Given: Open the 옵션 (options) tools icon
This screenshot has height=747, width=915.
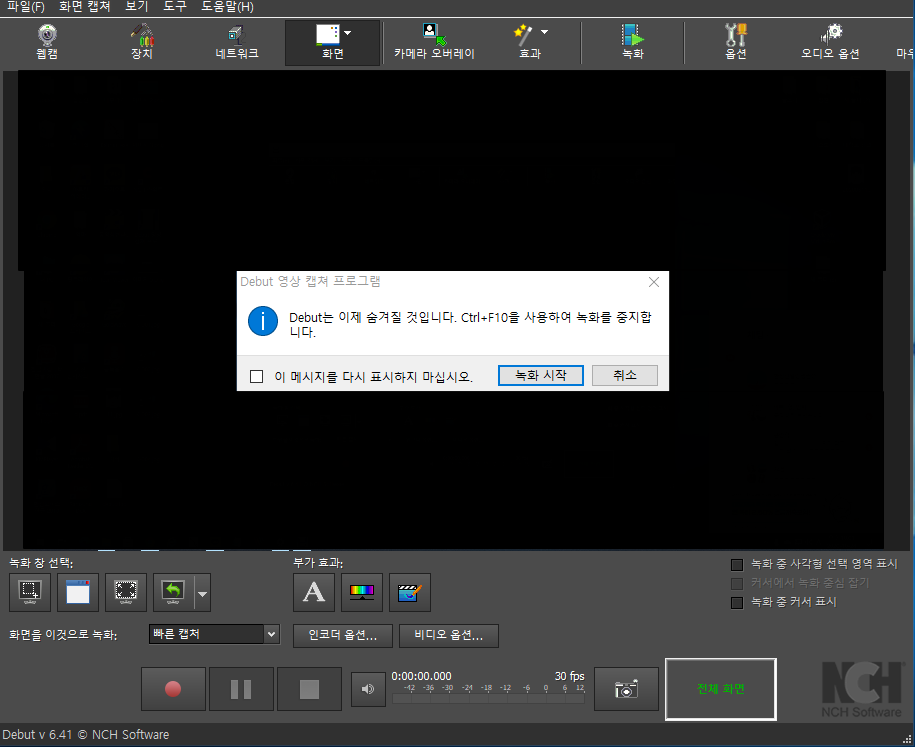Looking at the screenshot, I should (x=735, y=42).
